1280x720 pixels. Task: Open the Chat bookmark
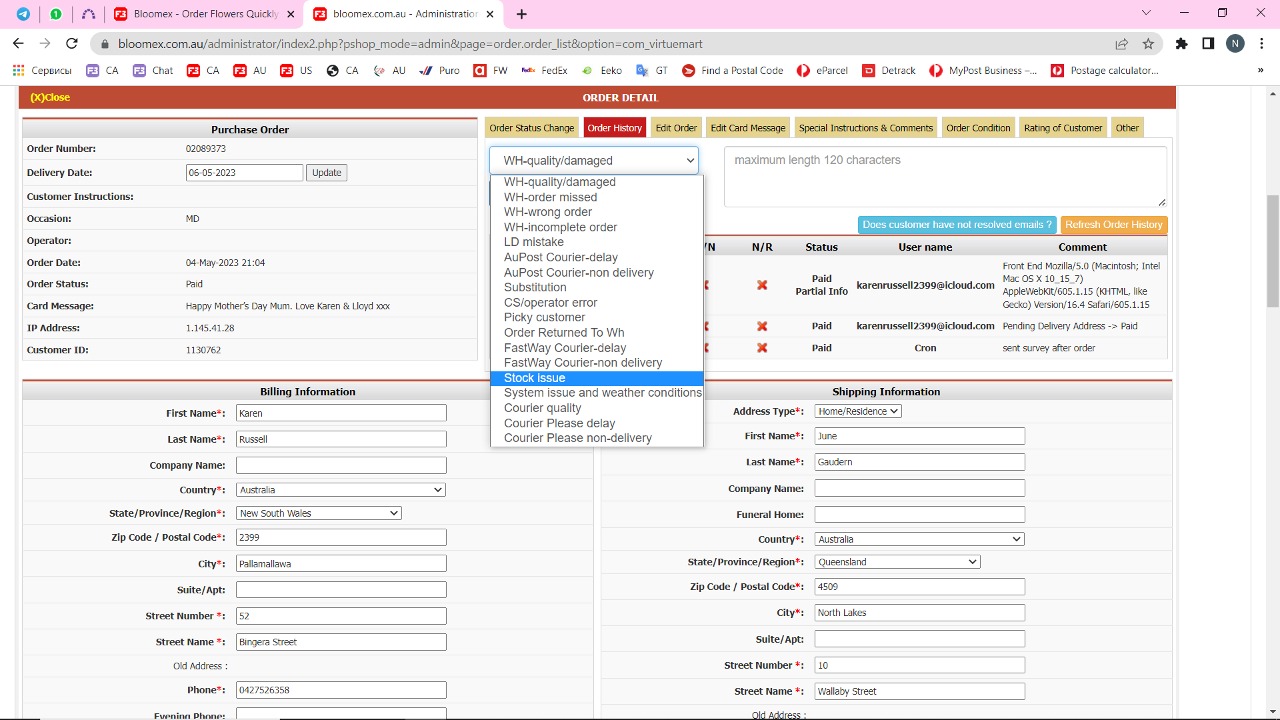pos(153,71)
